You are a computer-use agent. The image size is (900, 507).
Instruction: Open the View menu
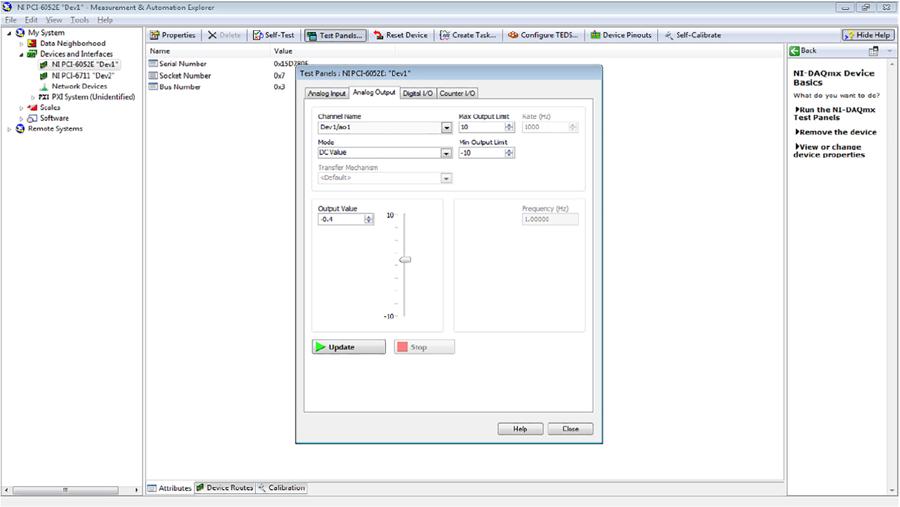(54, 20)
